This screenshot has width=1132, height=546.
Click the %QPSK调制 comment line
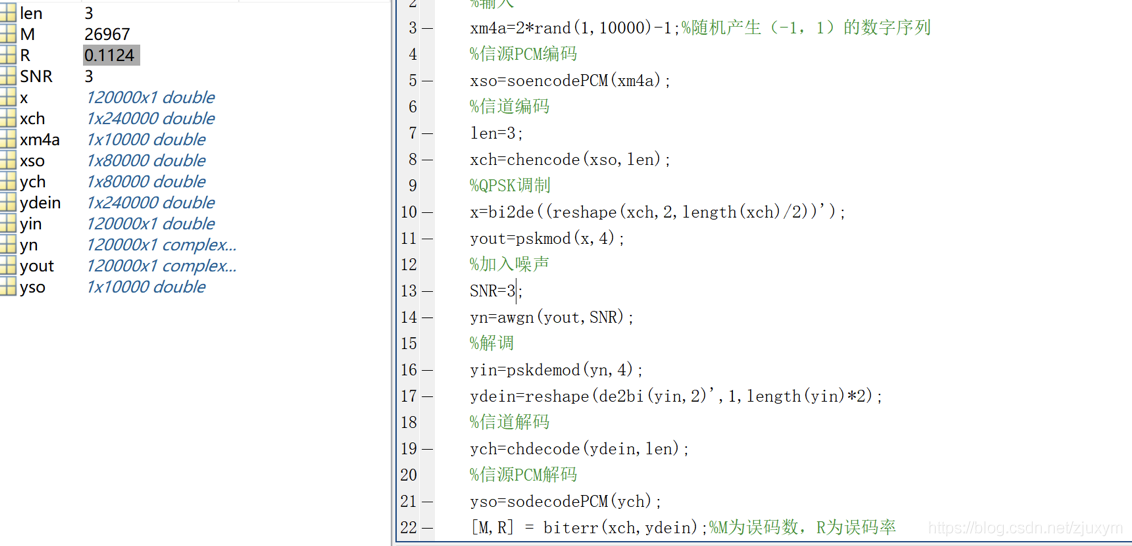(x=510, y=186)
